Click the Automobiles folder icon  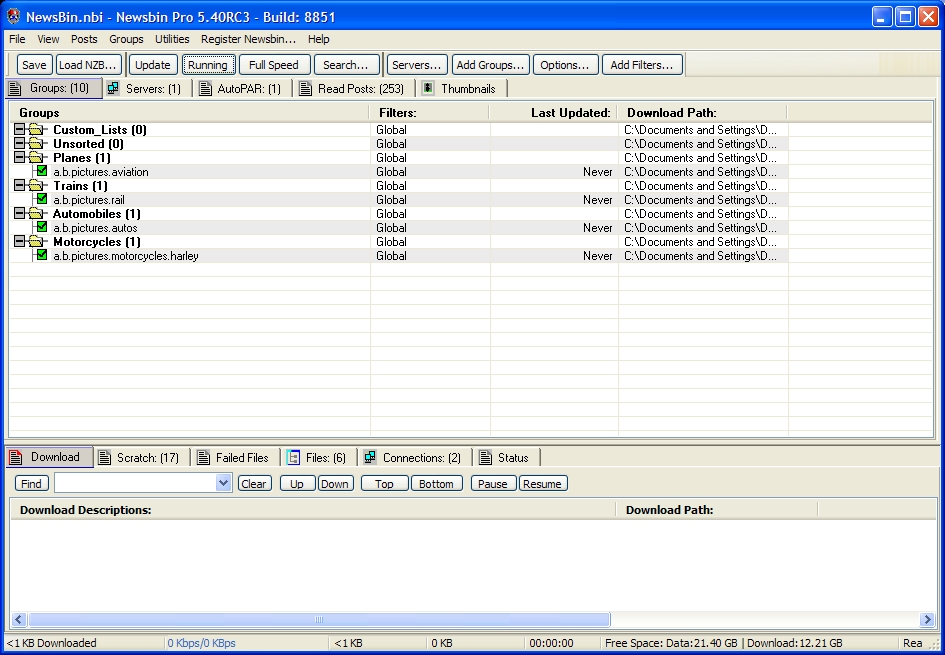pyautogui.click(x=37, y=213)
